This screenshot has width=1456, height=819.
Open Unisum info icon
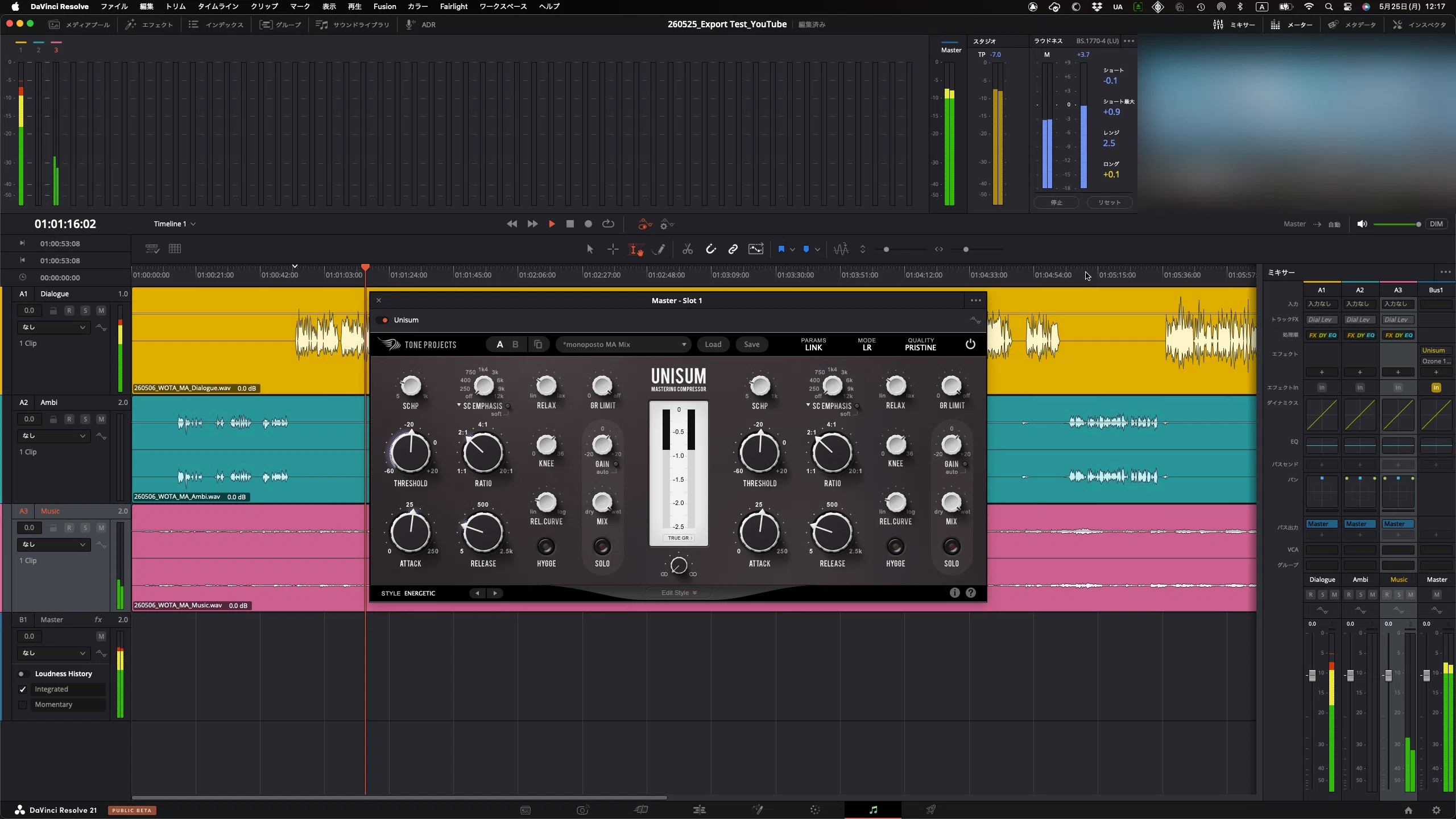(954, 593)
